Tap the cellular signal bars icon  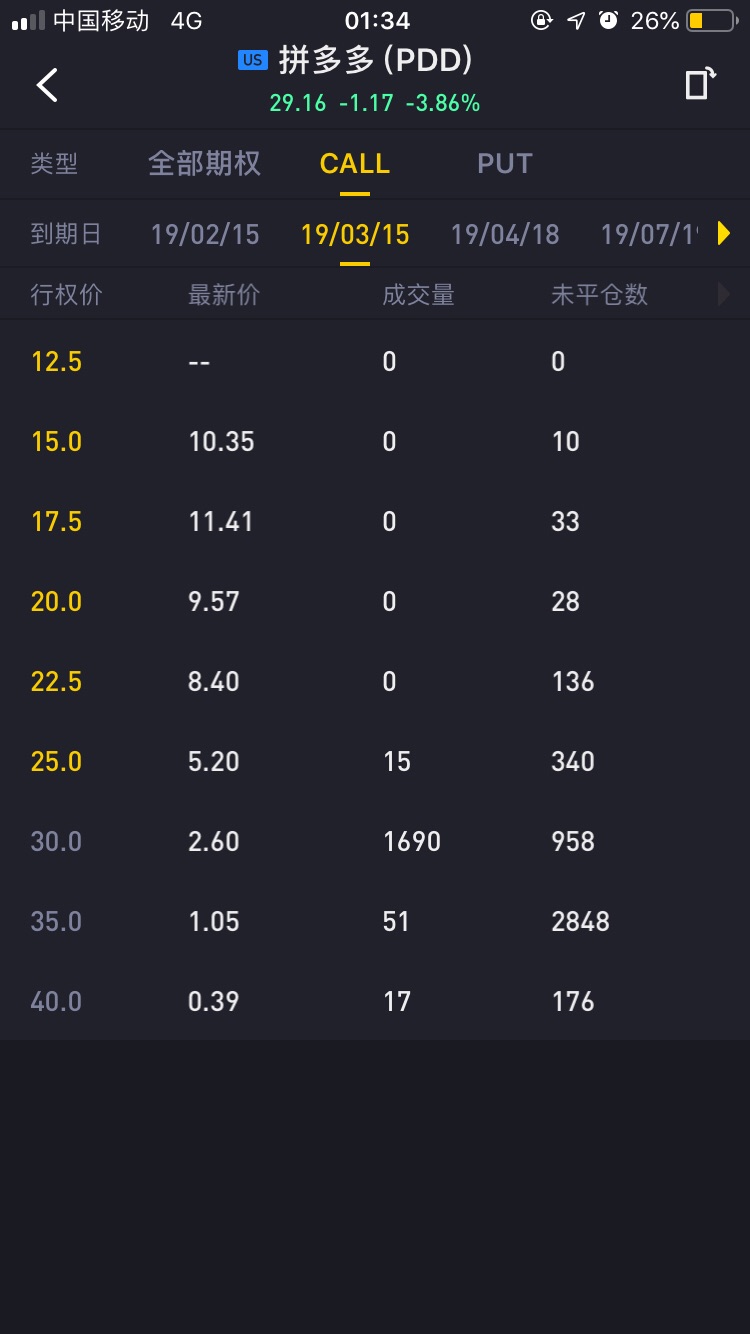pyautogui.click(x=28, y=21)
